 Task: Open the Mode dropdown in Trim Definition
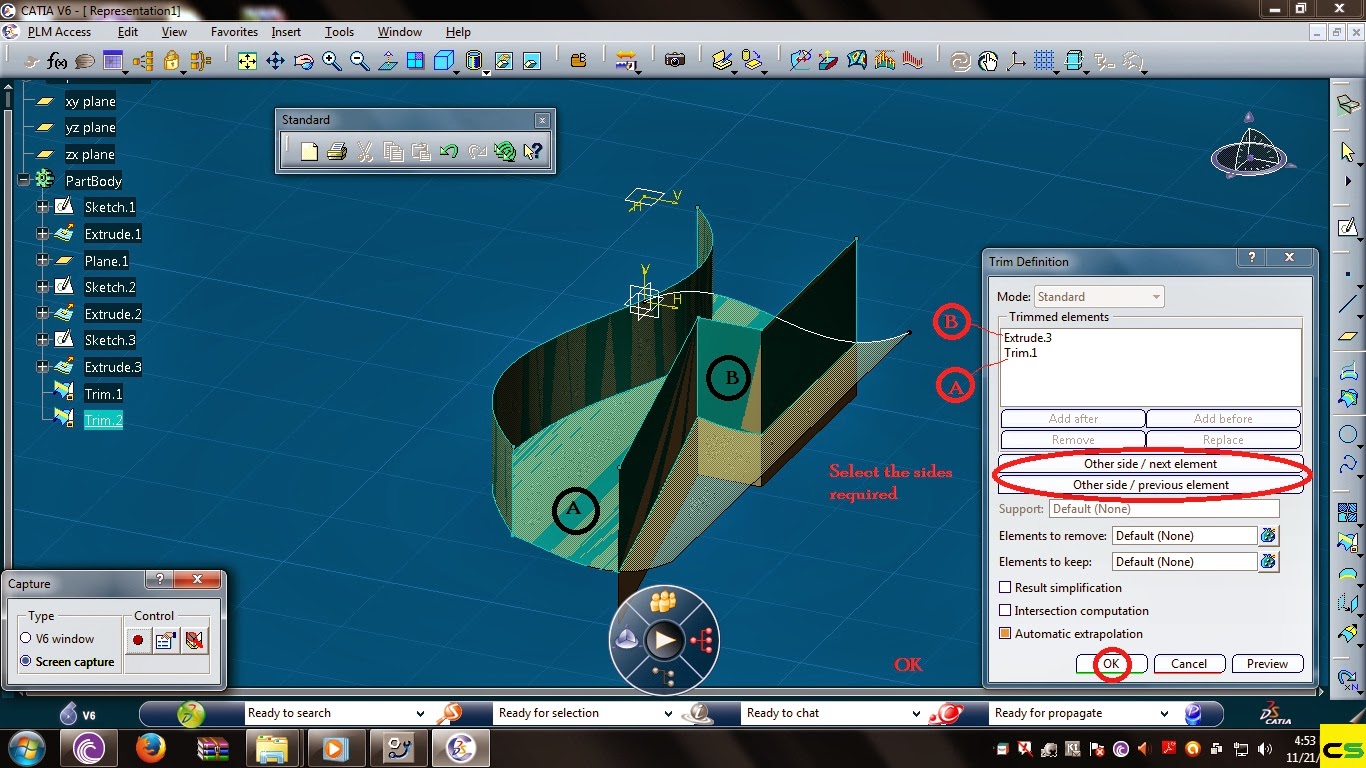(x=1157, y=296)
